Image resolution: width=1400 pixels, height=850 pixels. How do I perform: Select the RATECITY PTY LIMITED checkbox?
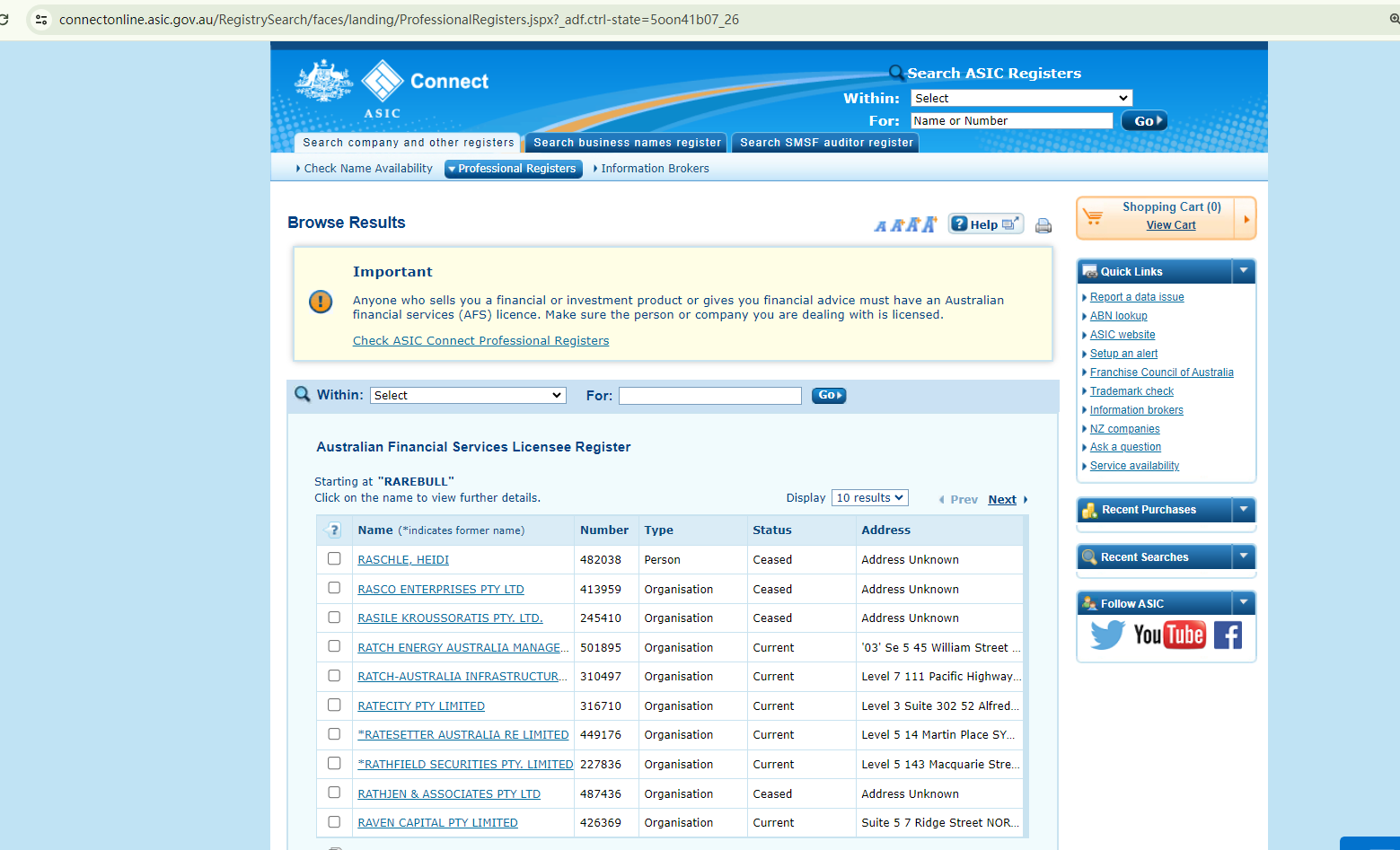[334, 705]
